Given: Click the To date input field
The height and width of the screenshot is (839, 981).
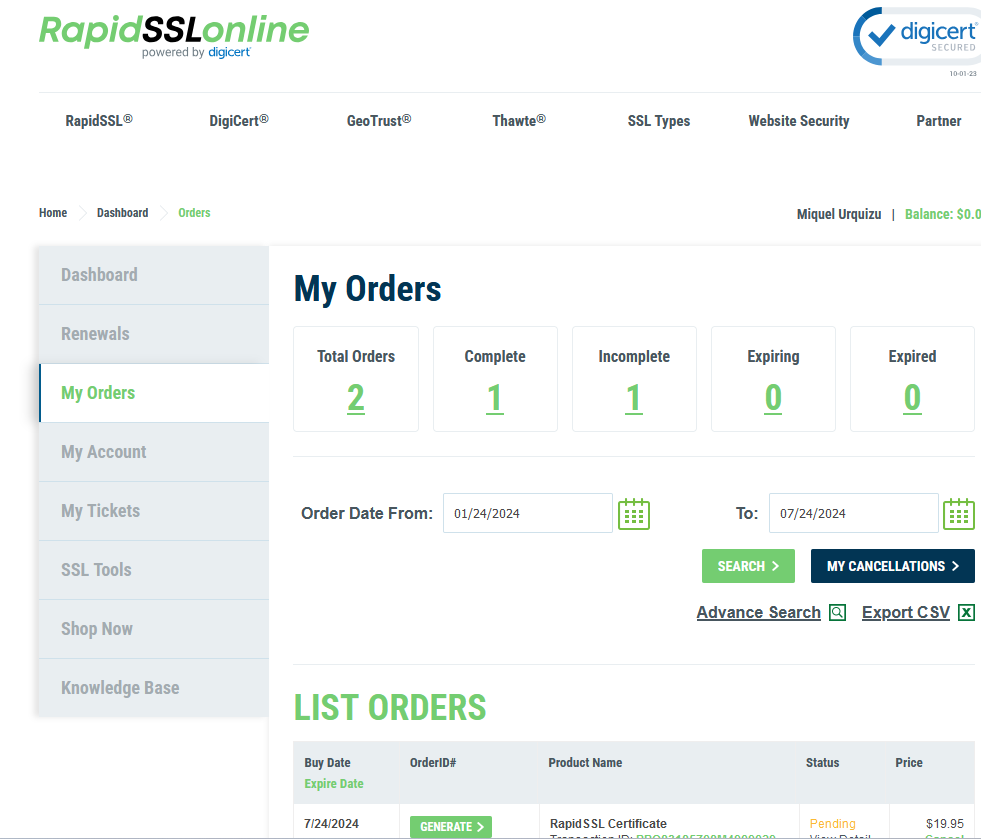Looking at the screenshot, I should [853, 513].
